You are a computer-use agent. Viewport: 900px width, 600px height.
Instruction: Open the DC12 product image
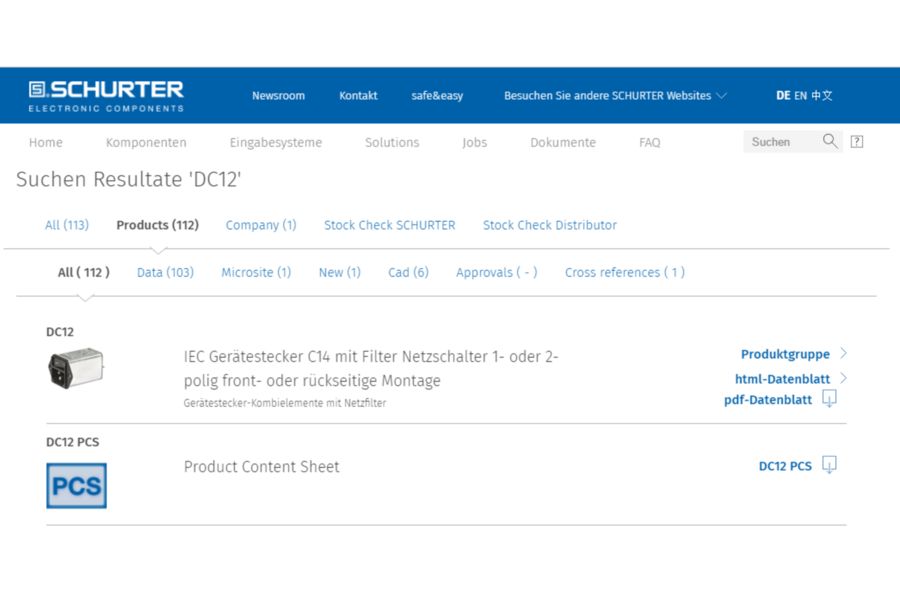coord(76,368)
